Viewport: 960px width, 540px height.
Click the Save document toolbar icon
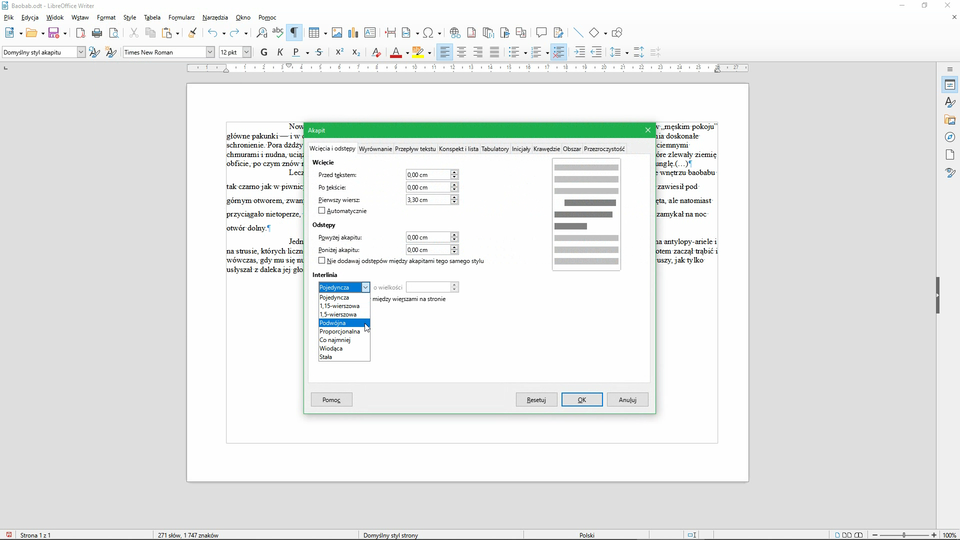(x=54, y=33)
